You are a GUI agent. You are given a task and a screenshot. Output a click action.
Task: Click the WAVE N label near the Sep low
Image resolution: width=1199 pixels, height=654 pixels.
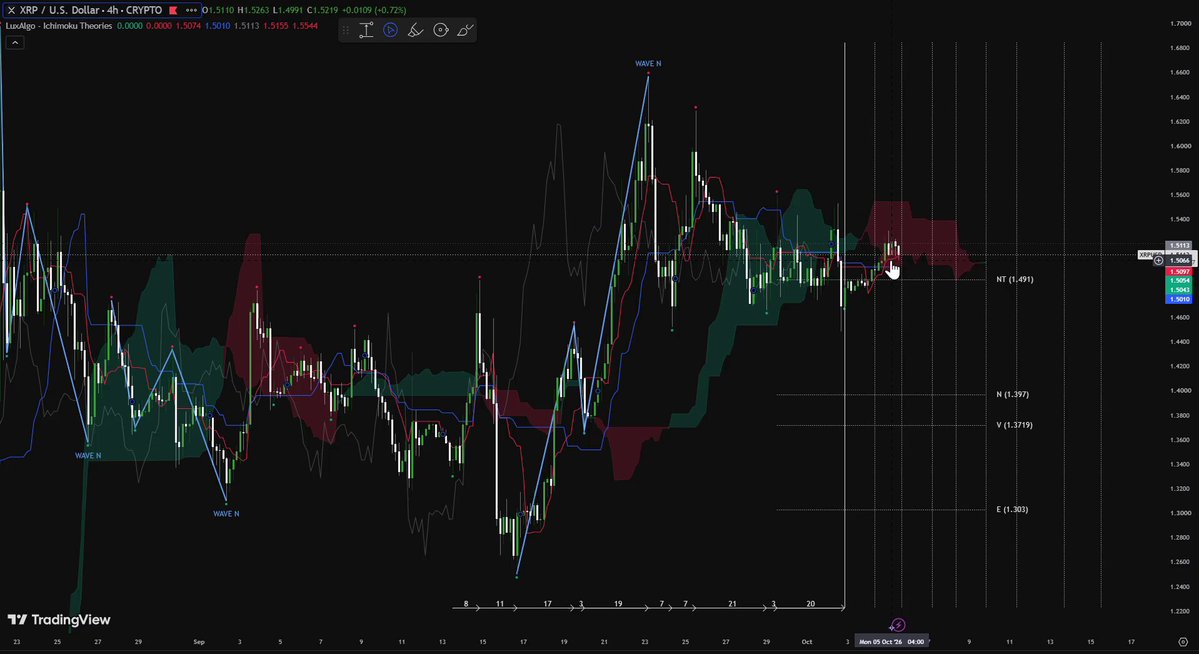pos(226,514)
